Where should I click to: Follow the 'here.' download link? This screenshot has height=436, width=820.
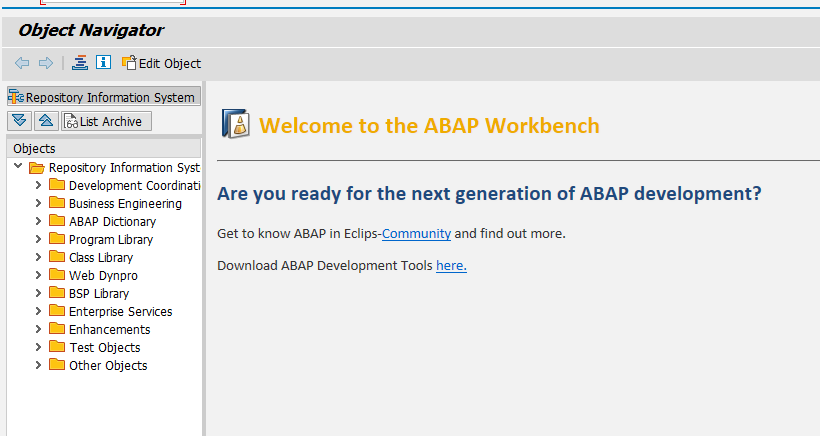point(451,266)
